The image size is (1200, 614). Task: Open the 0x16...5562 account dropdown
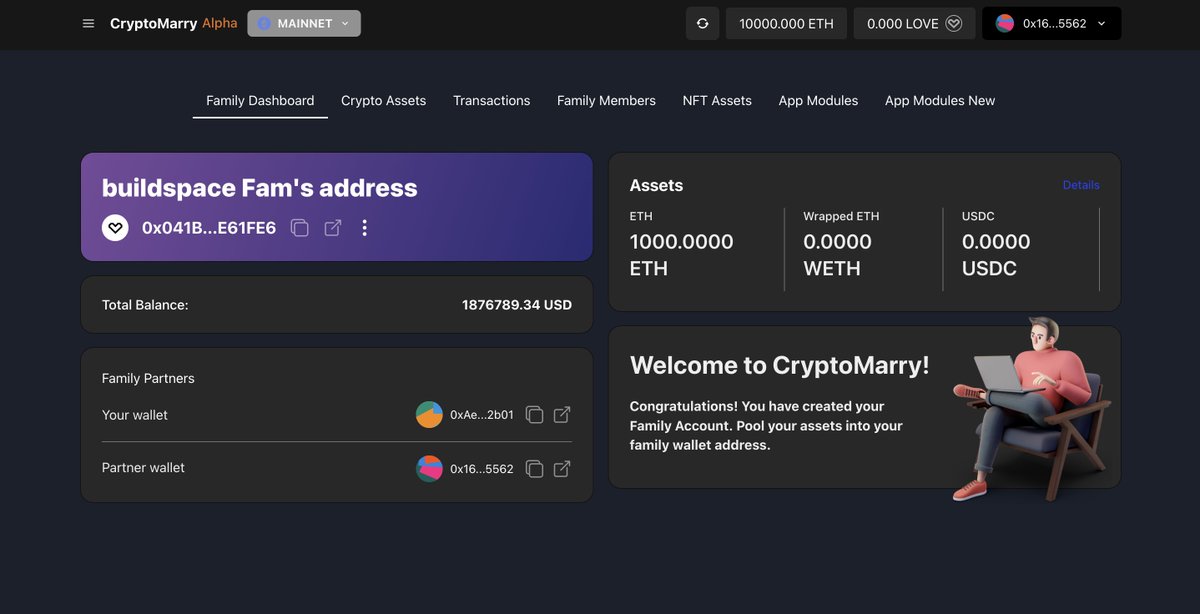(x=1052, y=23)
